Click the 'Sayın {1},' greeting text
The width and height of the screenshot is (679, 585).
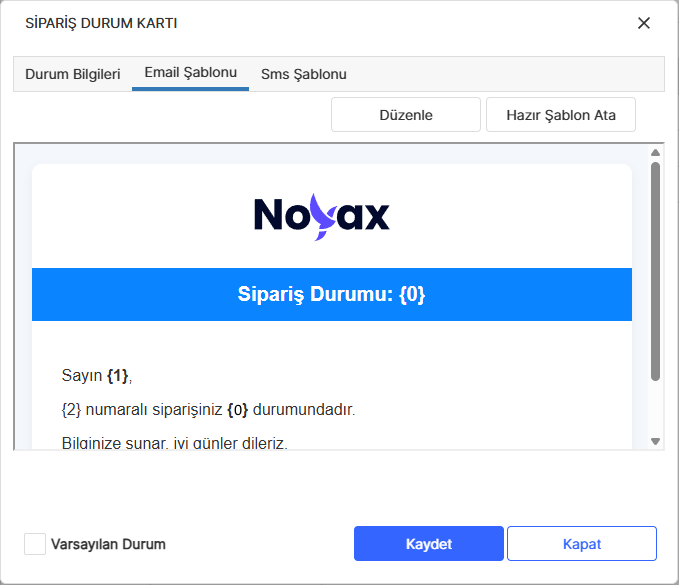(x=97, y=375)
